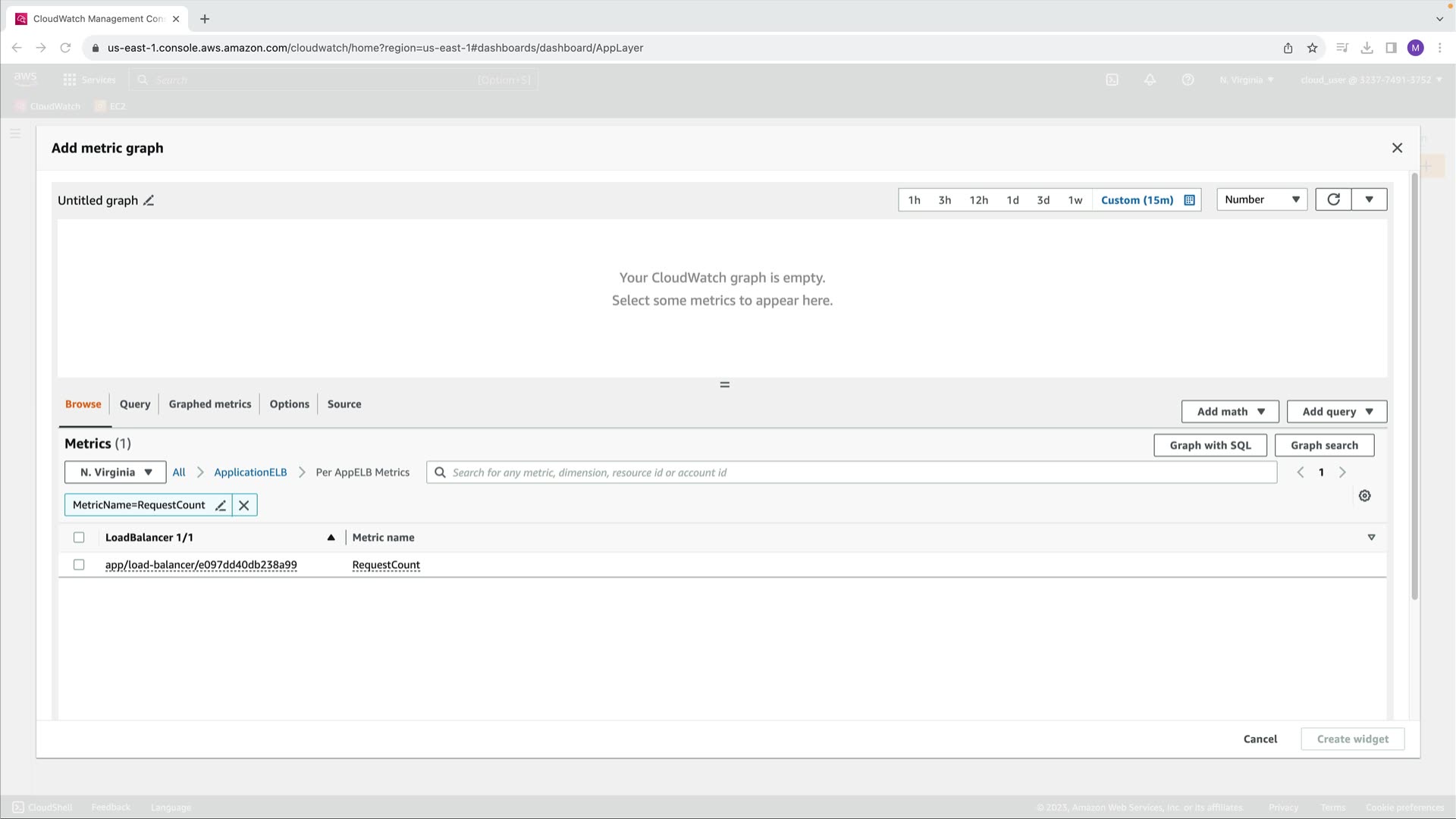Remove the MetricName=RequestCount filter
This screenshot has height=819, width=1456.
(x=244, y=506)
